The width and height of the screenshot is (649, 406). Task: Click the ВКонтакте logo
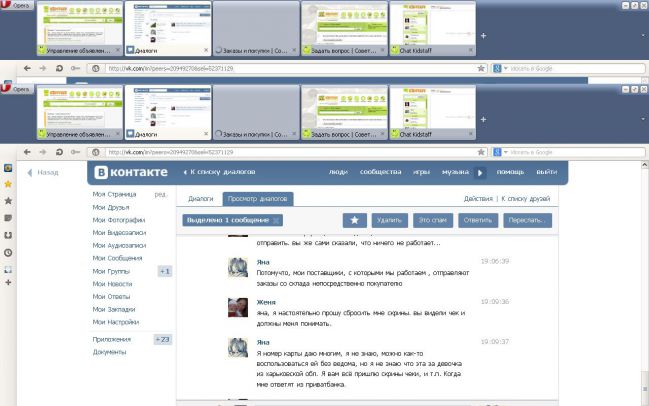129,172
